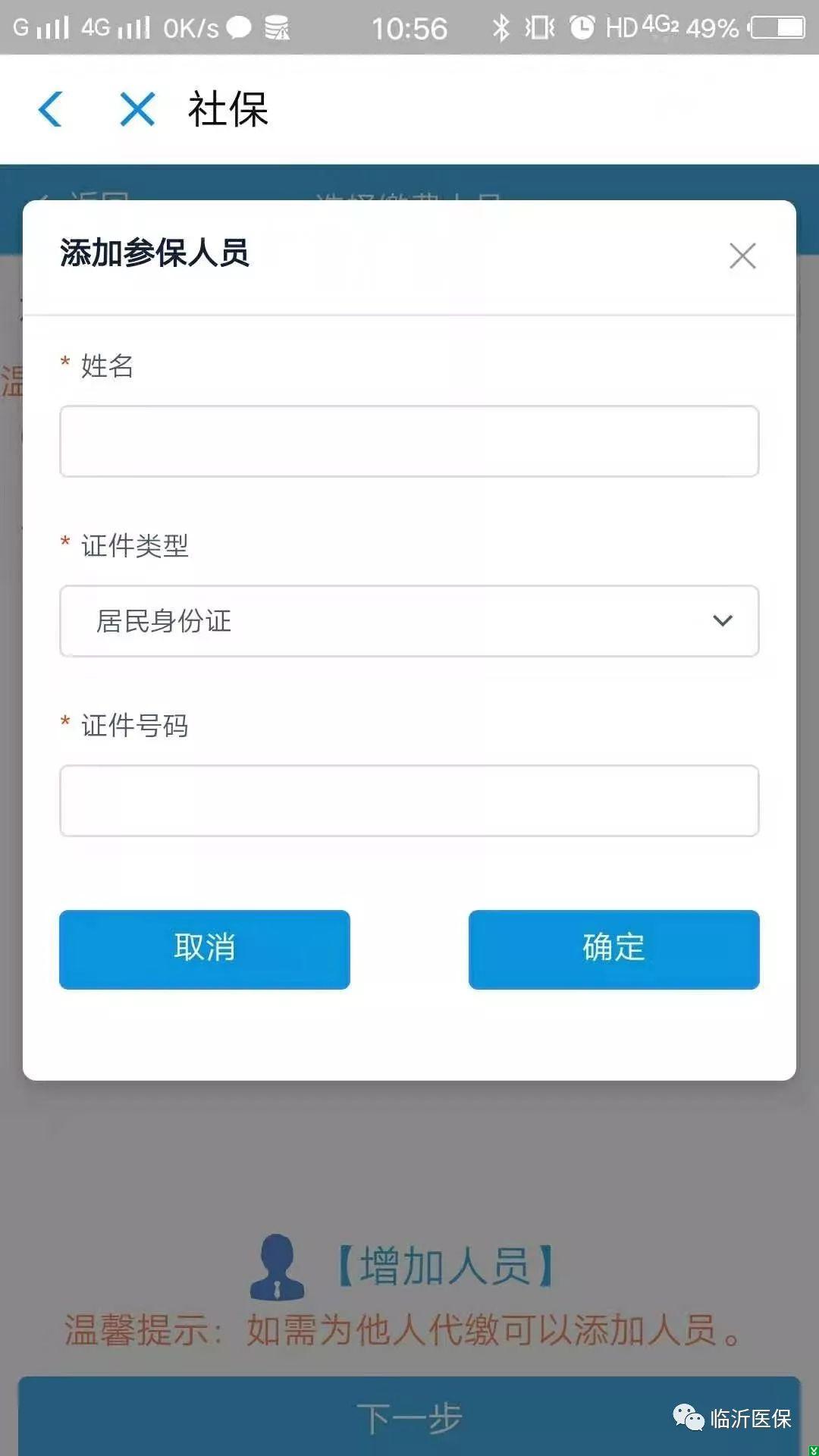
Task: Tap the person icon beside 增加人员
Action: click(278, 1266)
